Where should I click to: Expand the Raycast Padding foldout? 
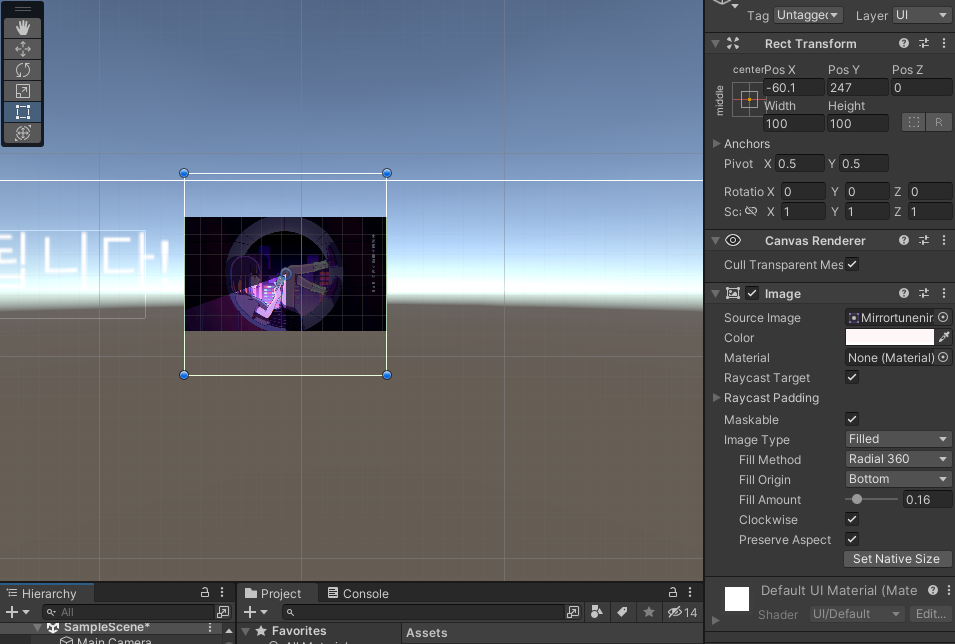716,398
